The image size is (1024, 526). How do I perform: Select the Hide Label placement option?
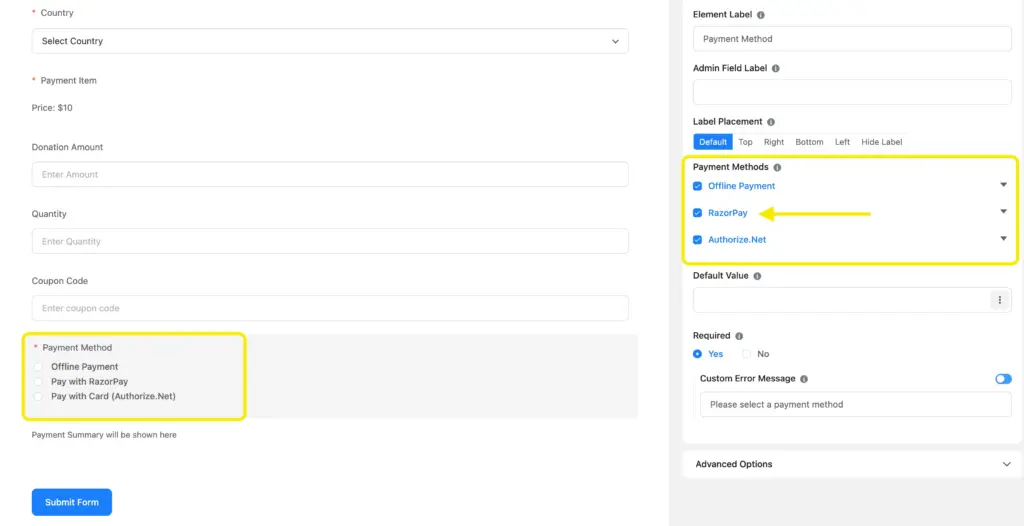882,142
